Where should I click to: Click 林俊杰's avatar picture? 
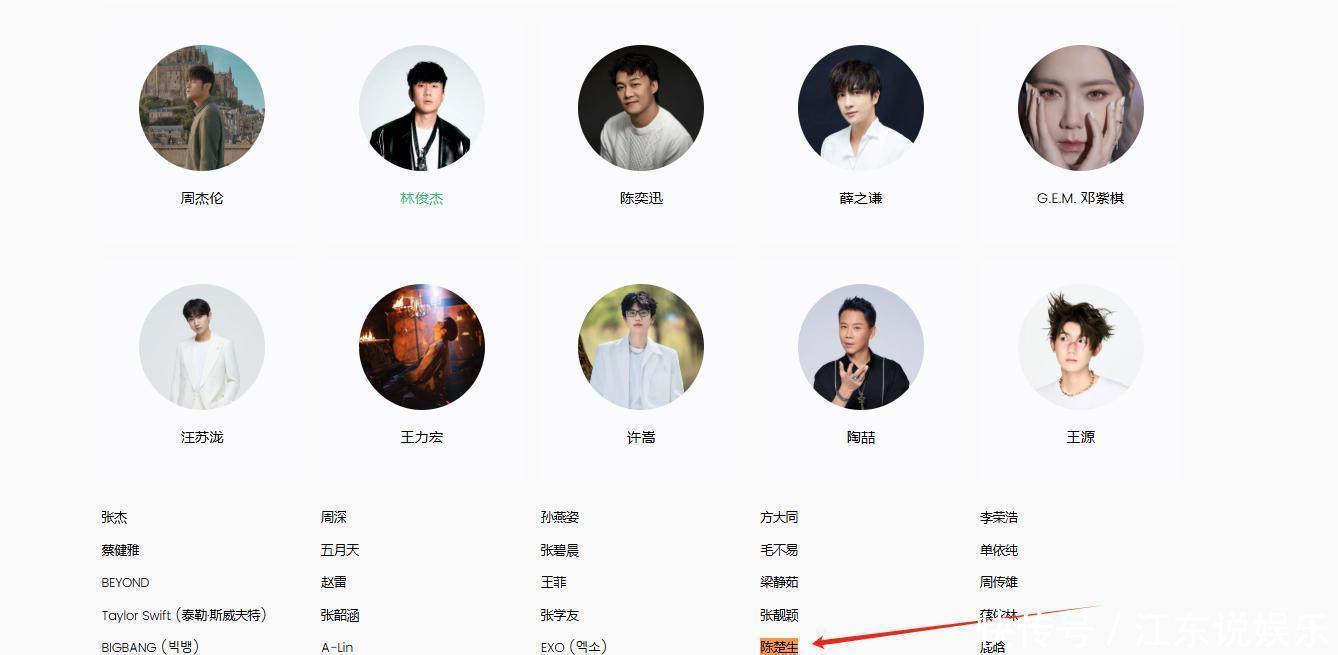tap(422, 108)
